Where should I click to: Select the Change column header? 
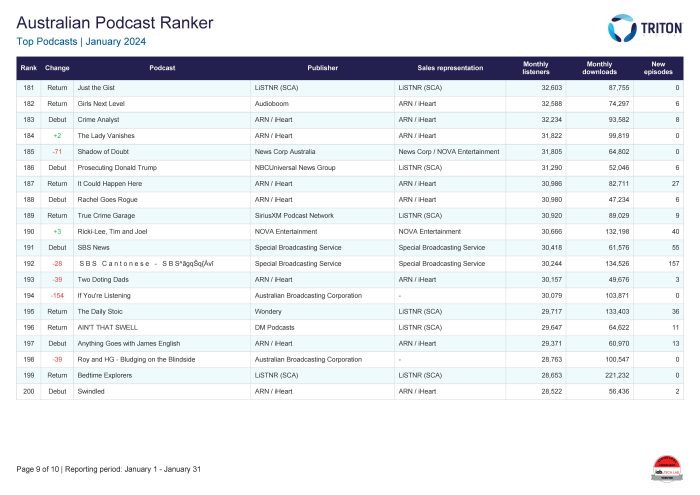57,68
